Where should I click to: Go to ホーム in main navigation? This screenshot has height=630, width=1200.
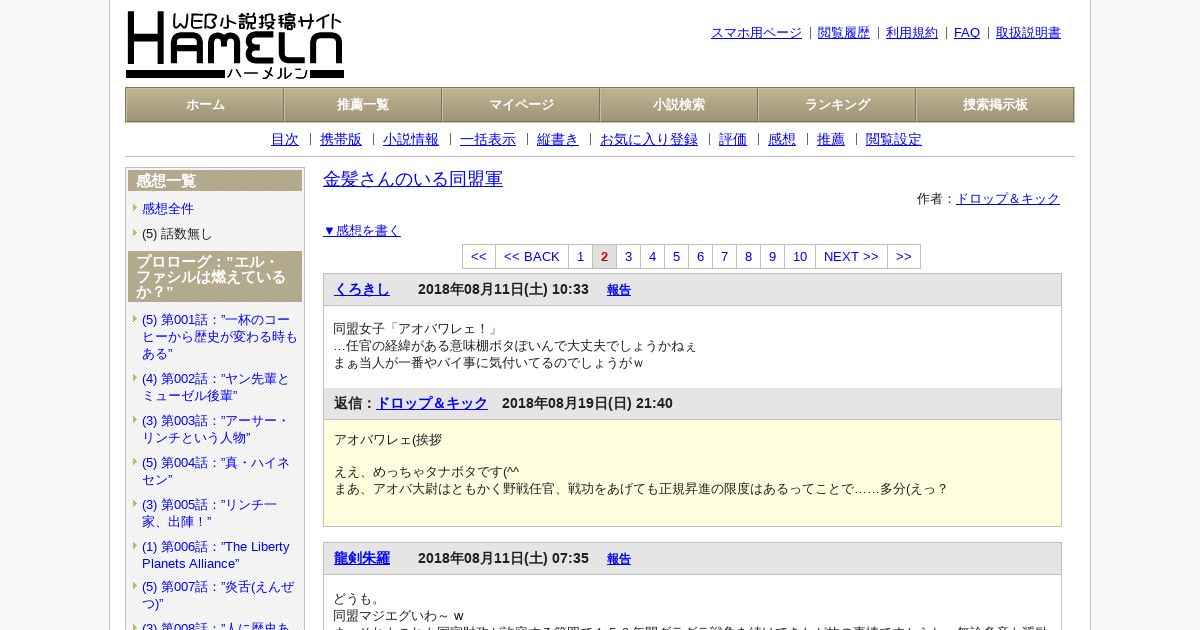[205, 104]
